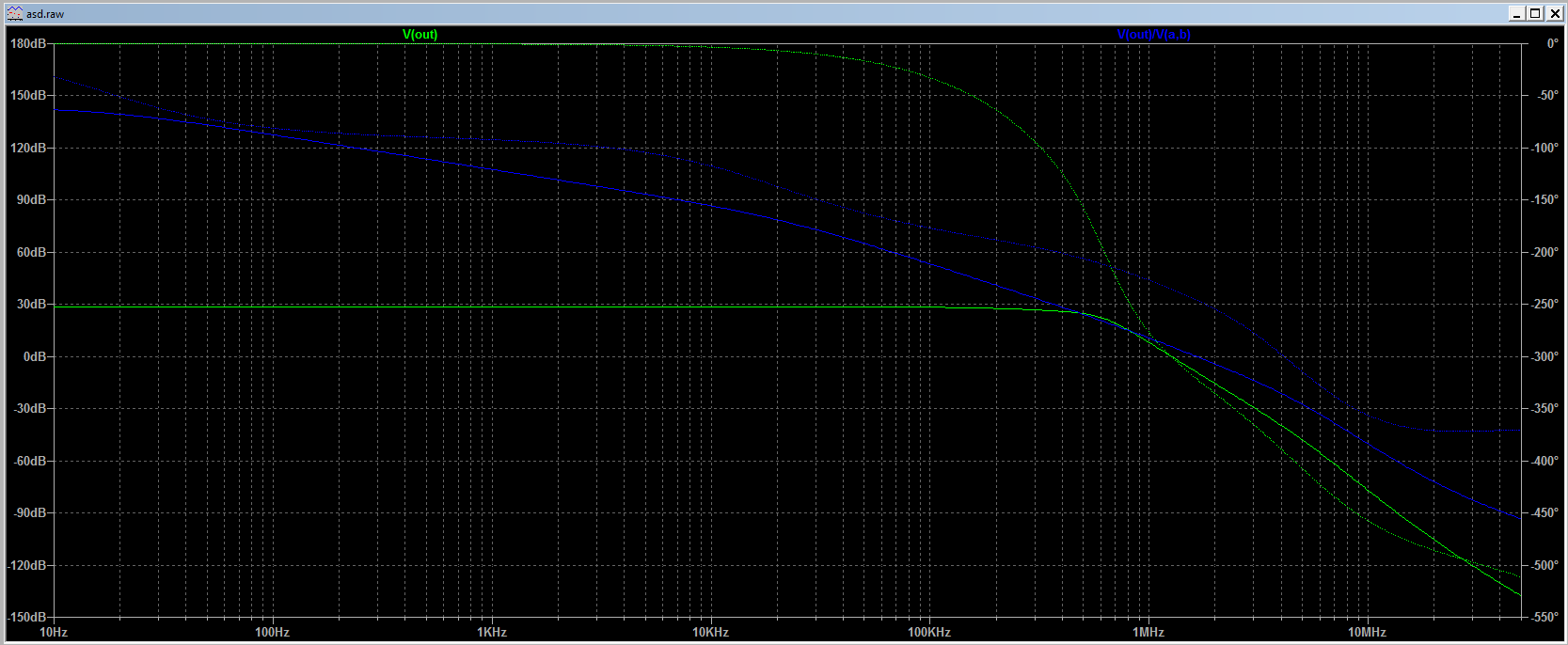This screenshot has height=645, width=1568.
Task: Click the -150° phase axis label
Action: (x=1545, y=200)
